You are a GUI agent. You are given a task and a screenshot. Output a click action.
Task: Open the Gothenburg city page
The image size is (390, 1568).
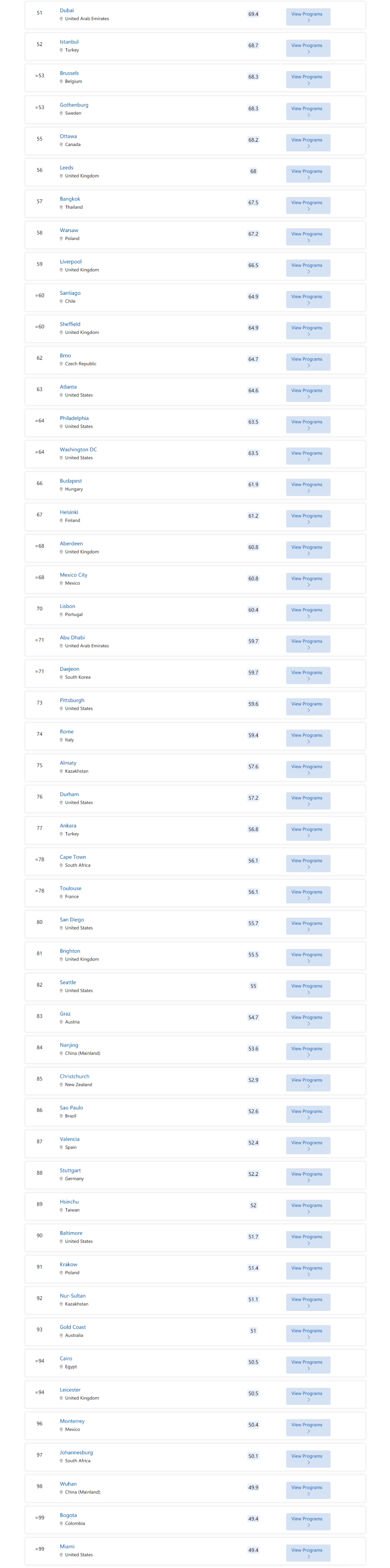[74, 105]
